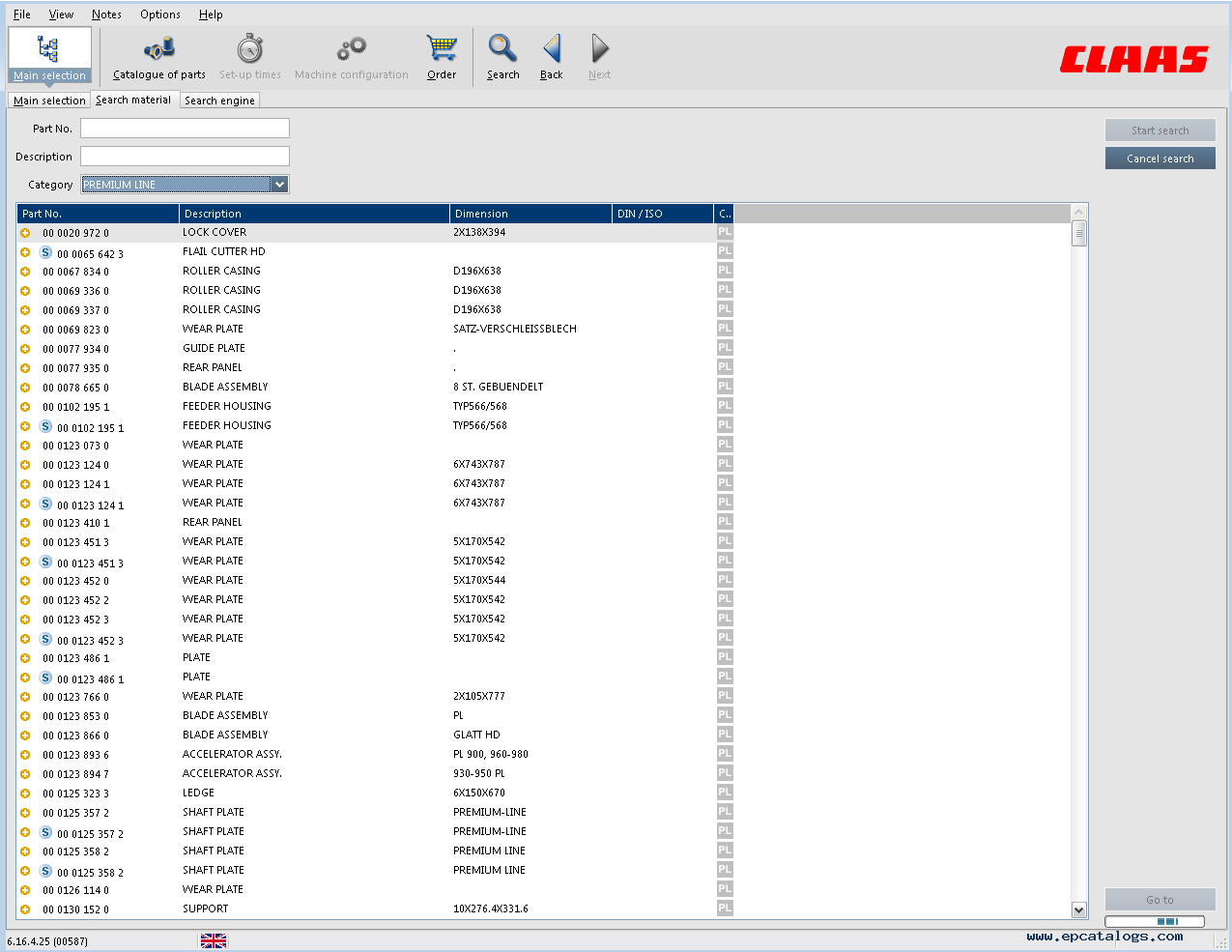Select the 5X170X544 dimension cell
Screen dimensions: 1232x952
tap(479, 580)
